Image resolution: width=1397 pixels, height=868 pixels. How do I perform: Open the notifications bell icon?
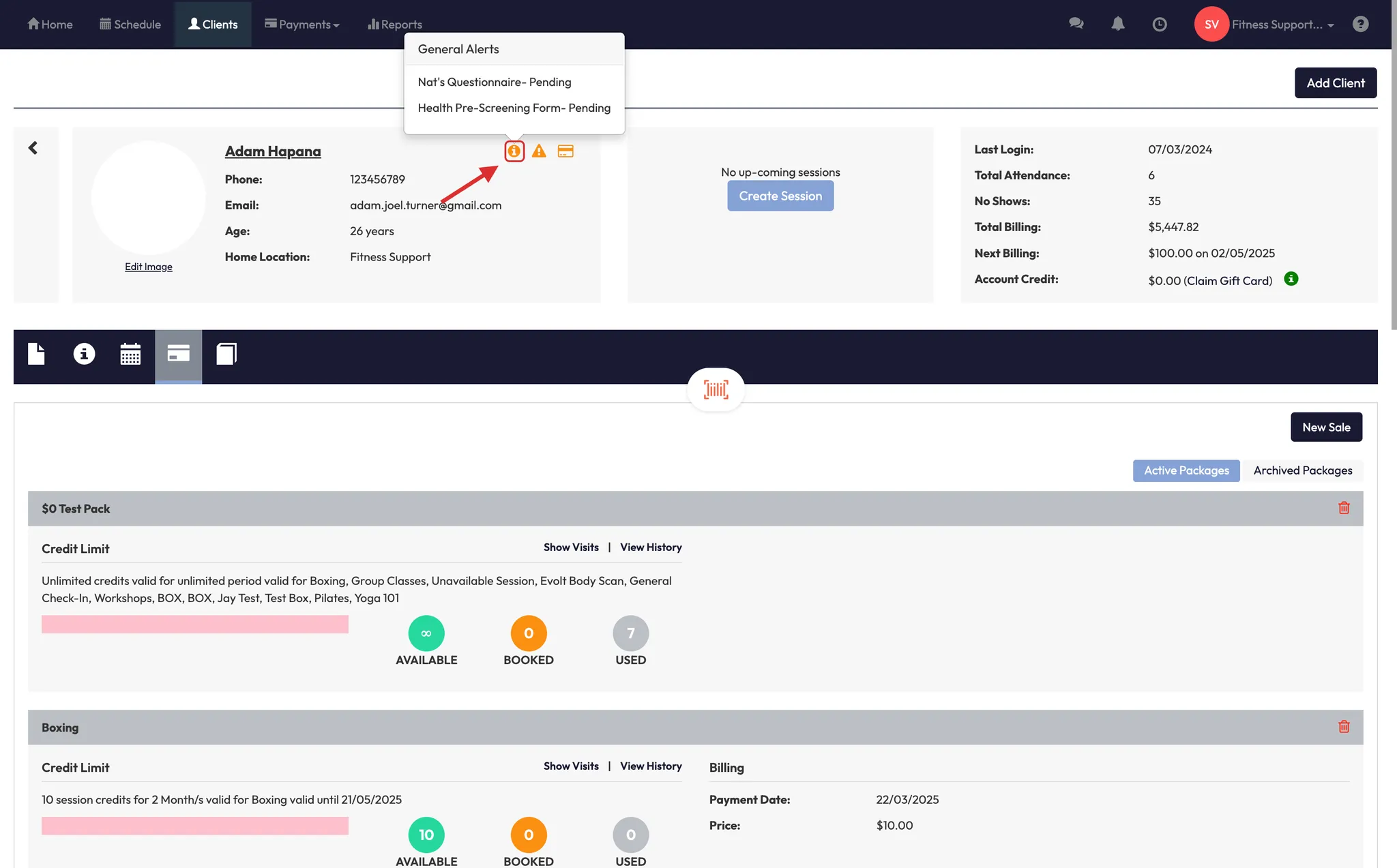[1118, 24]
